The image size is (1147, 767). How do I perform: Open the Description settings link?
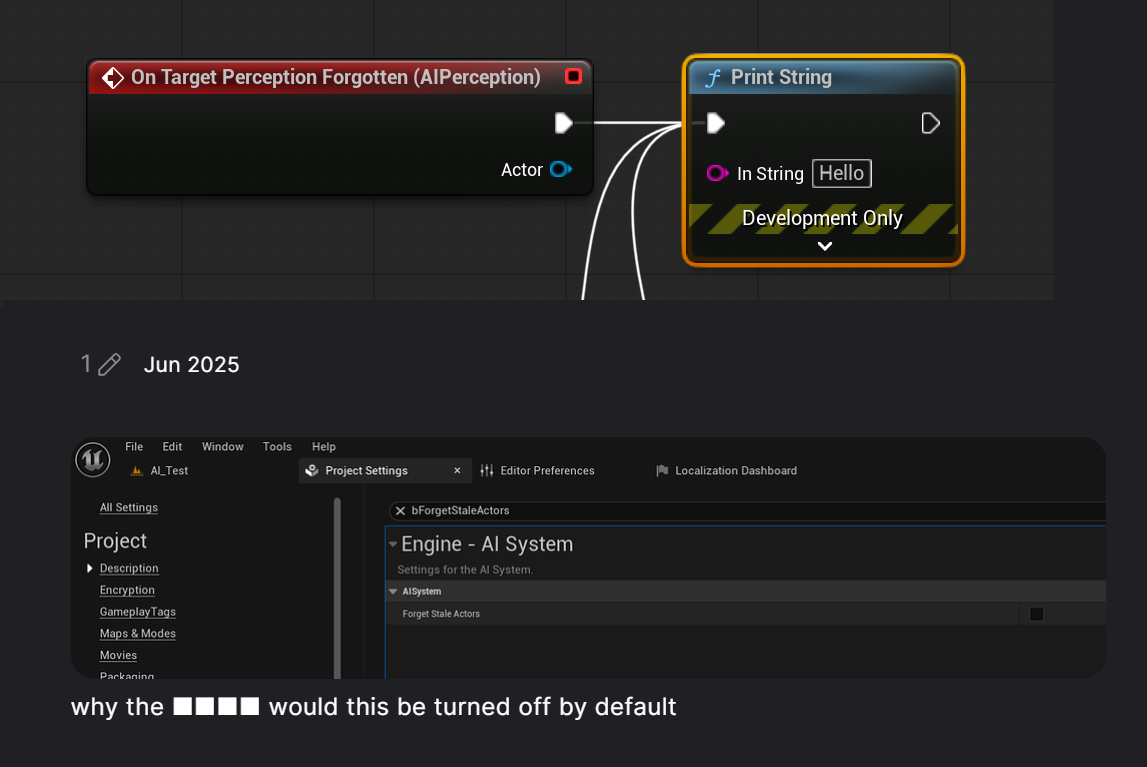pos(129,568)
